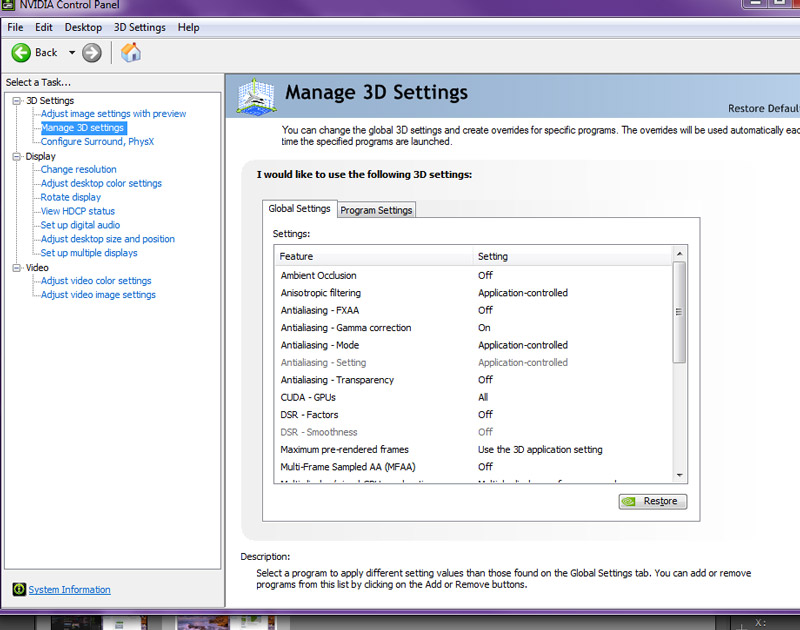Open Configure Surround, PhysX
This screenshot has width=800, height=630.
pyautogui.click(x=97, y=142)
